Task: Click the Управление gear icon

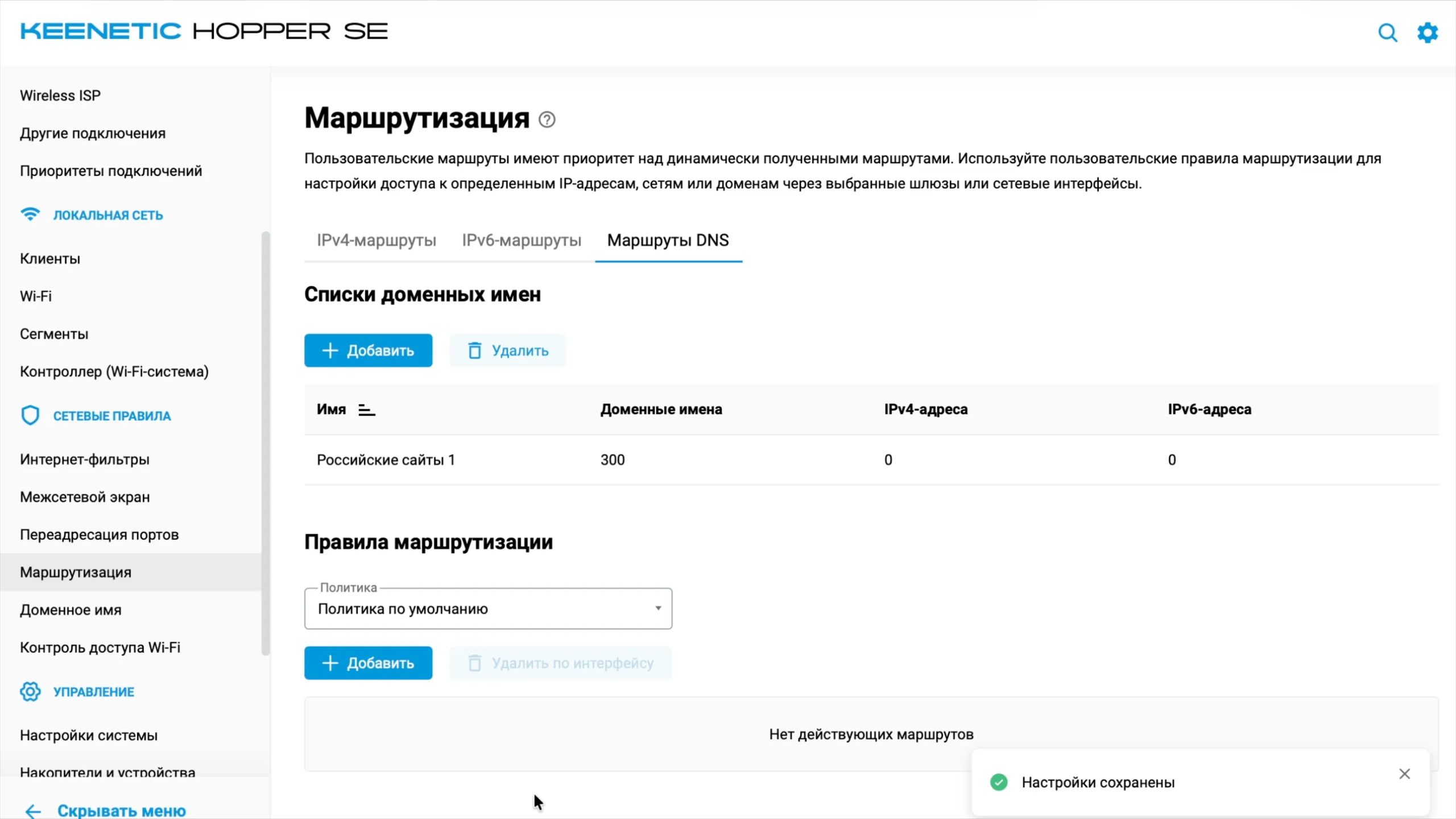Action: tap(30, 692)
